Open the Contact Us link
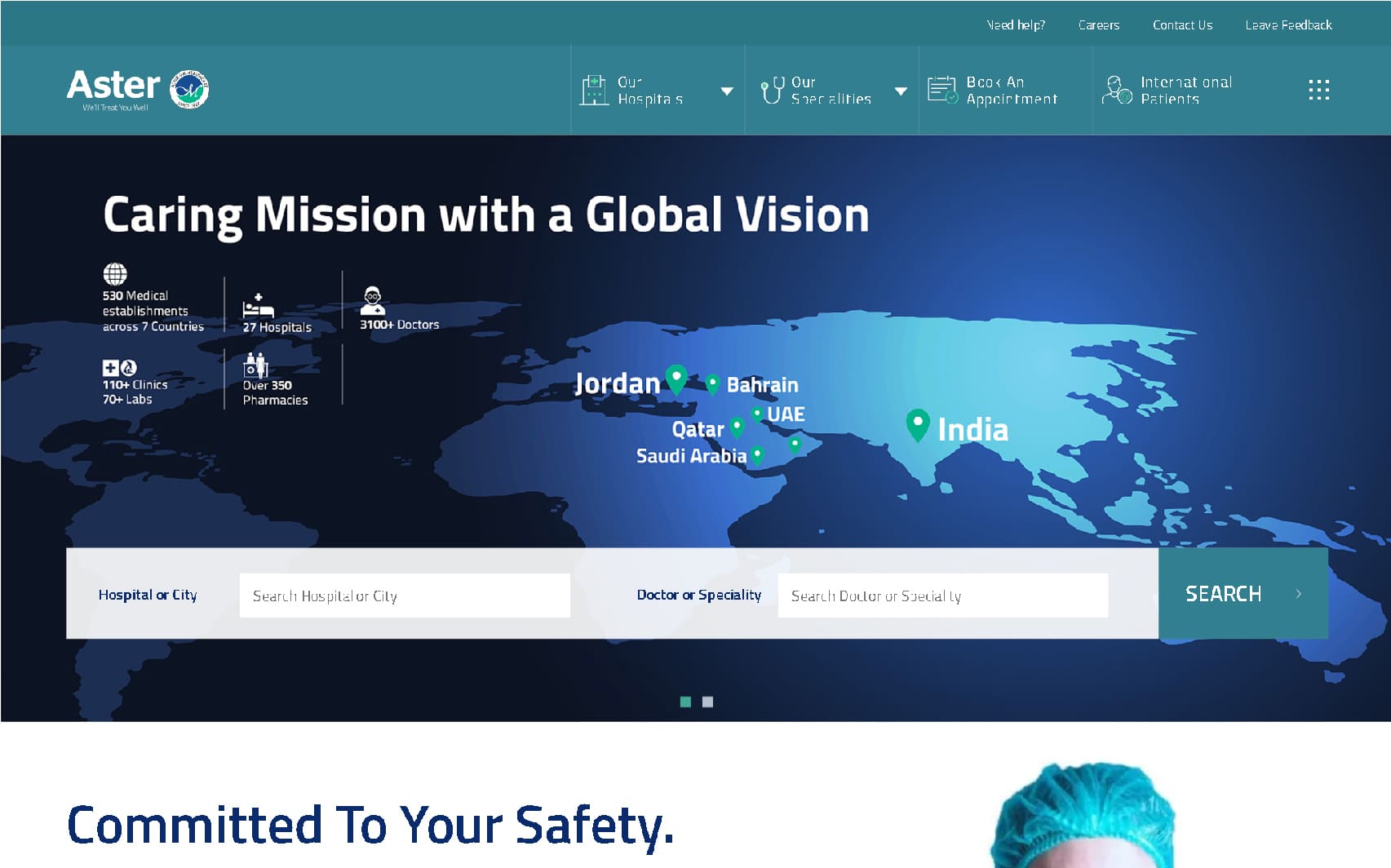This screenshot has width=1391, height=868. [1182, 25]
